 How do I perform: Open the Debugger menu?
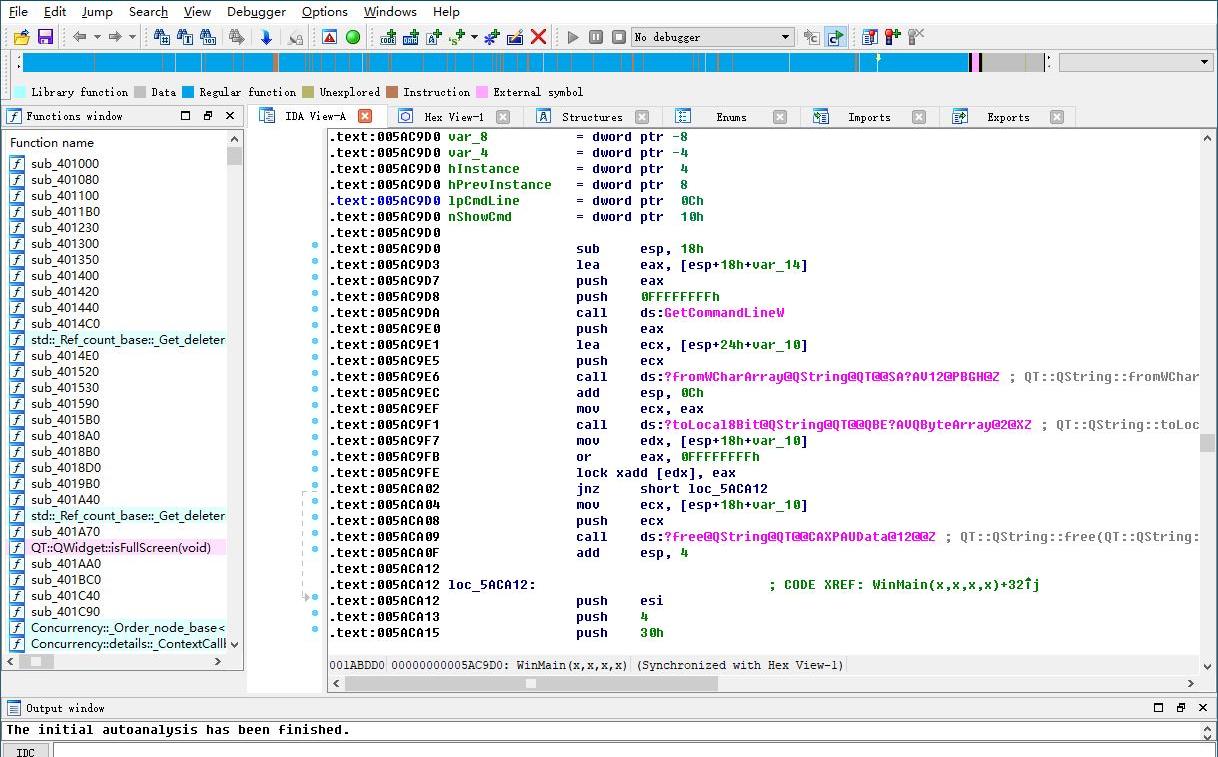[256, 12]
